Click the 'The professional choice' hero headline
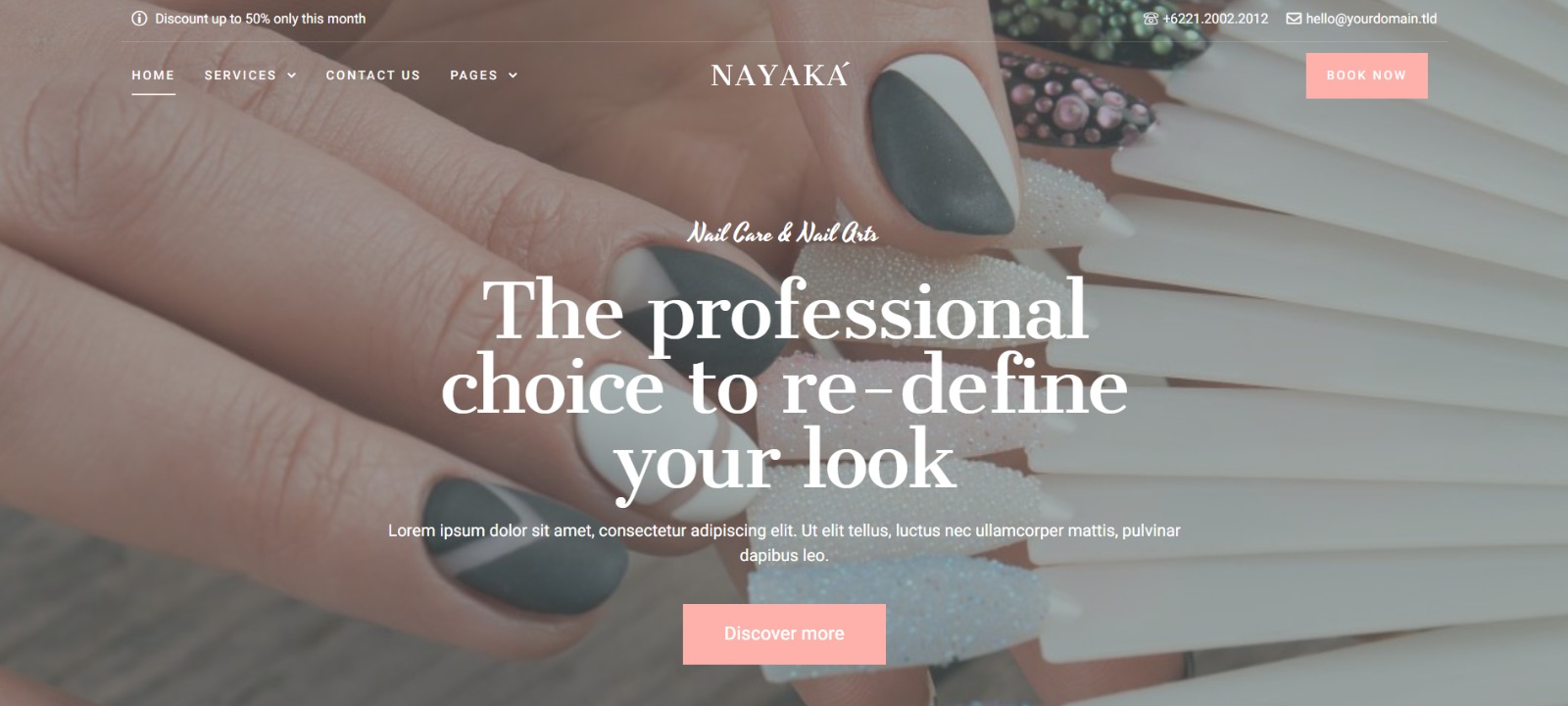This screenshot has height=706, width=1568. pos(784,384)
